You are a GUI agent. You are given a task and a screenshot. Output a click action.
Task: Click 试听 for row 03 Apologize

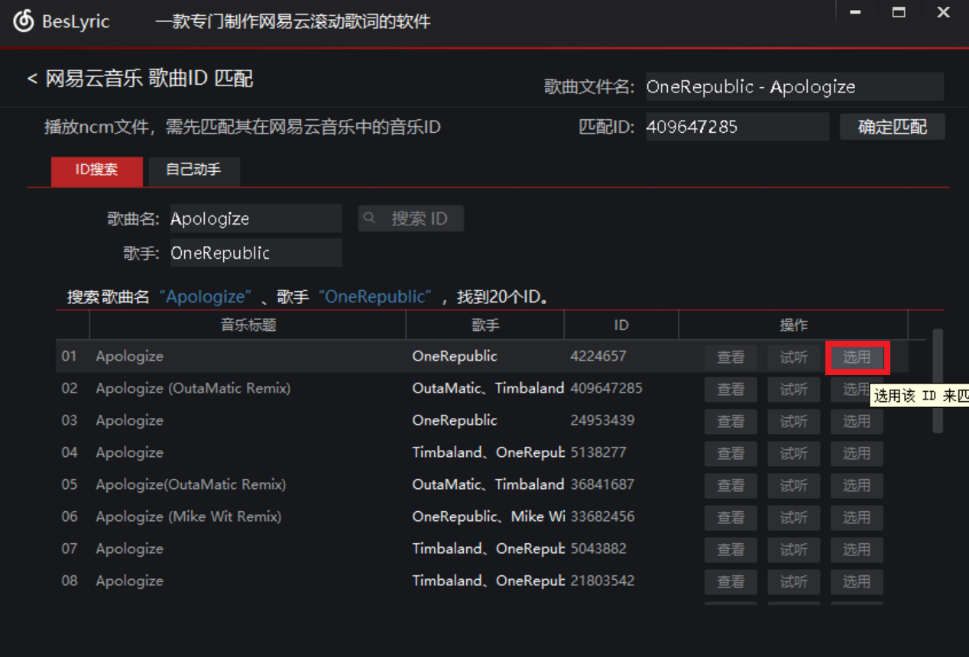(x=793, y=421)
